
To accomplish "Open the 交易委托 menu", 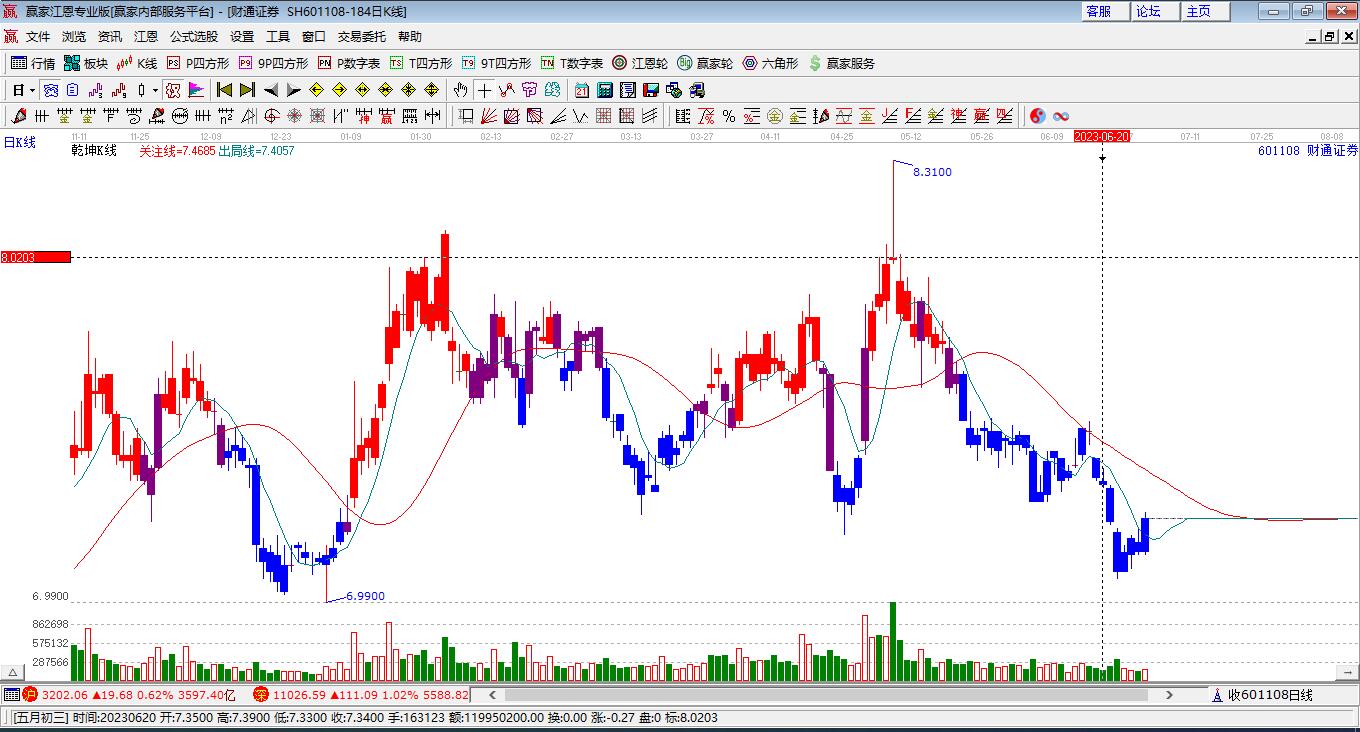I will pyautogui.click(x=362, y=37).
